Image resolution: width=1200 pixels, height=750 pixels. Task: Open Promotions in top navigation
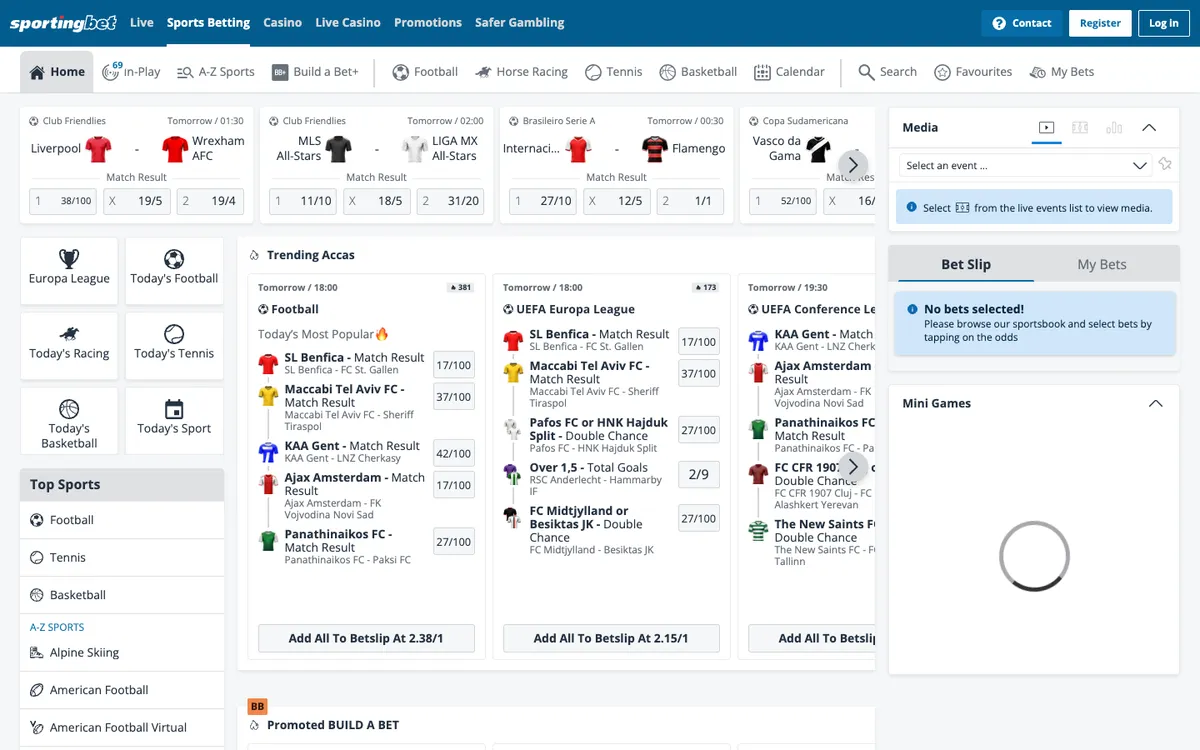(428, 22)
